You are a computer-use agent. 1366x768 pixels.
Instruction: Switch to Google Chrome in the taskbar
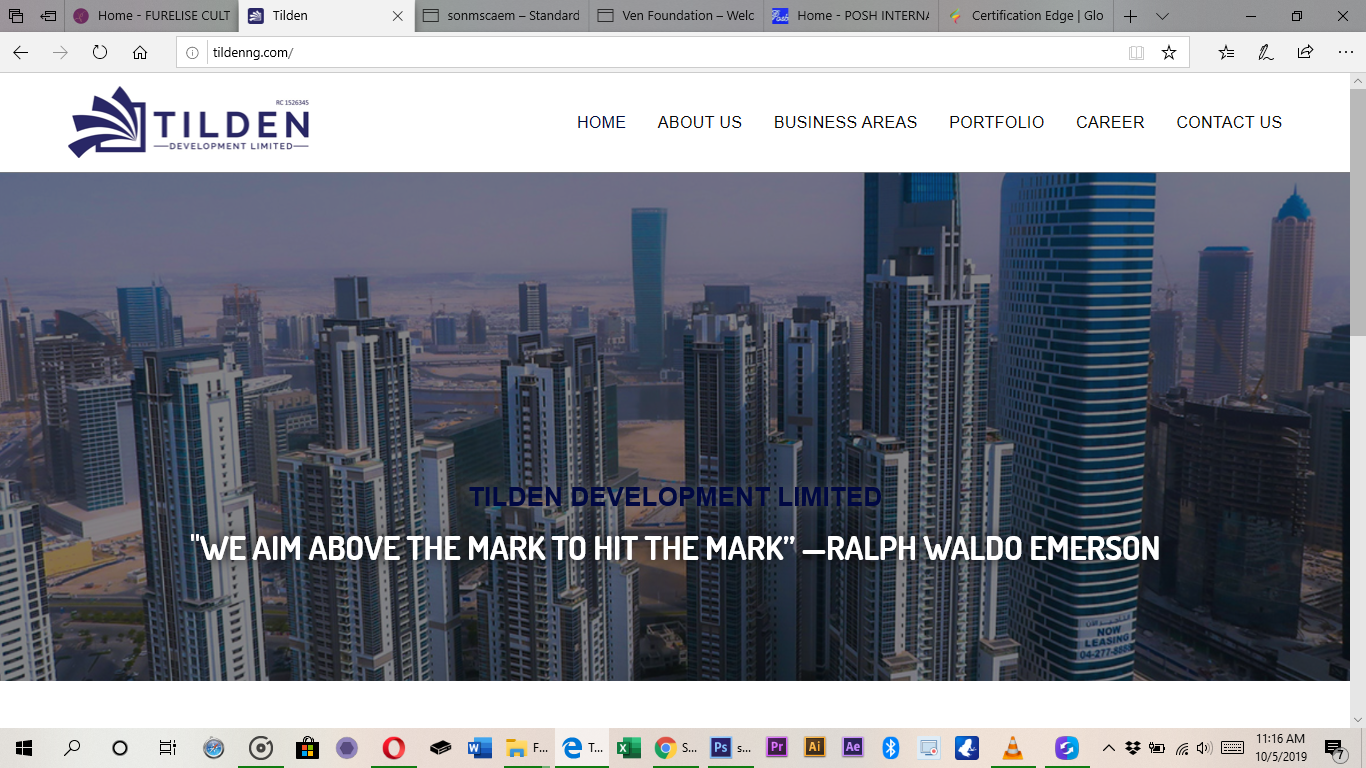[x=676, y=748]
